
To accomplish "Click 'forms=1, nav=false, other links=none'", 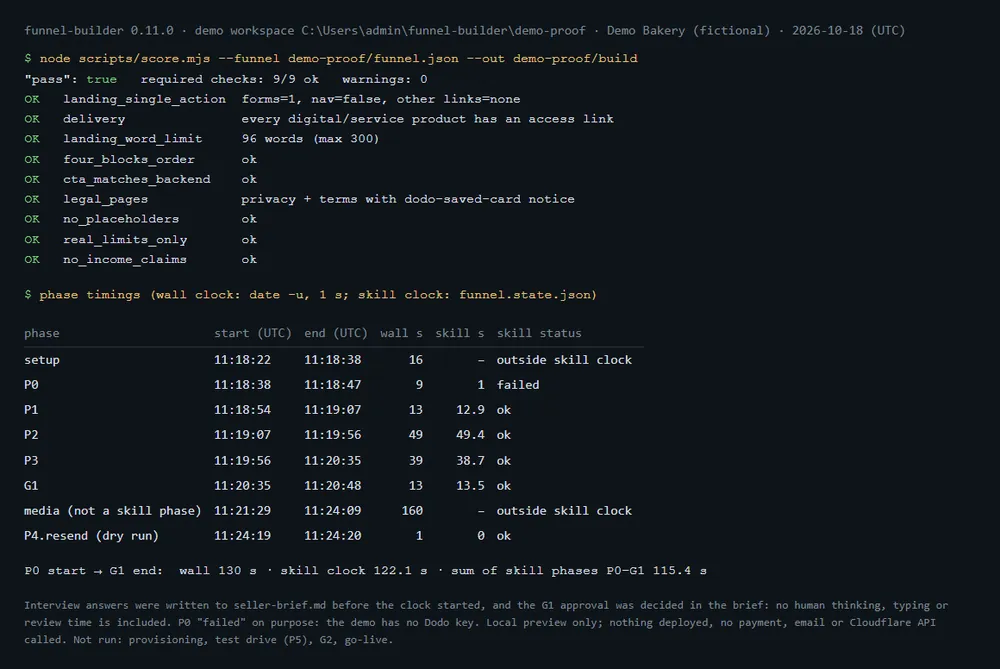I will coord(381,99).
